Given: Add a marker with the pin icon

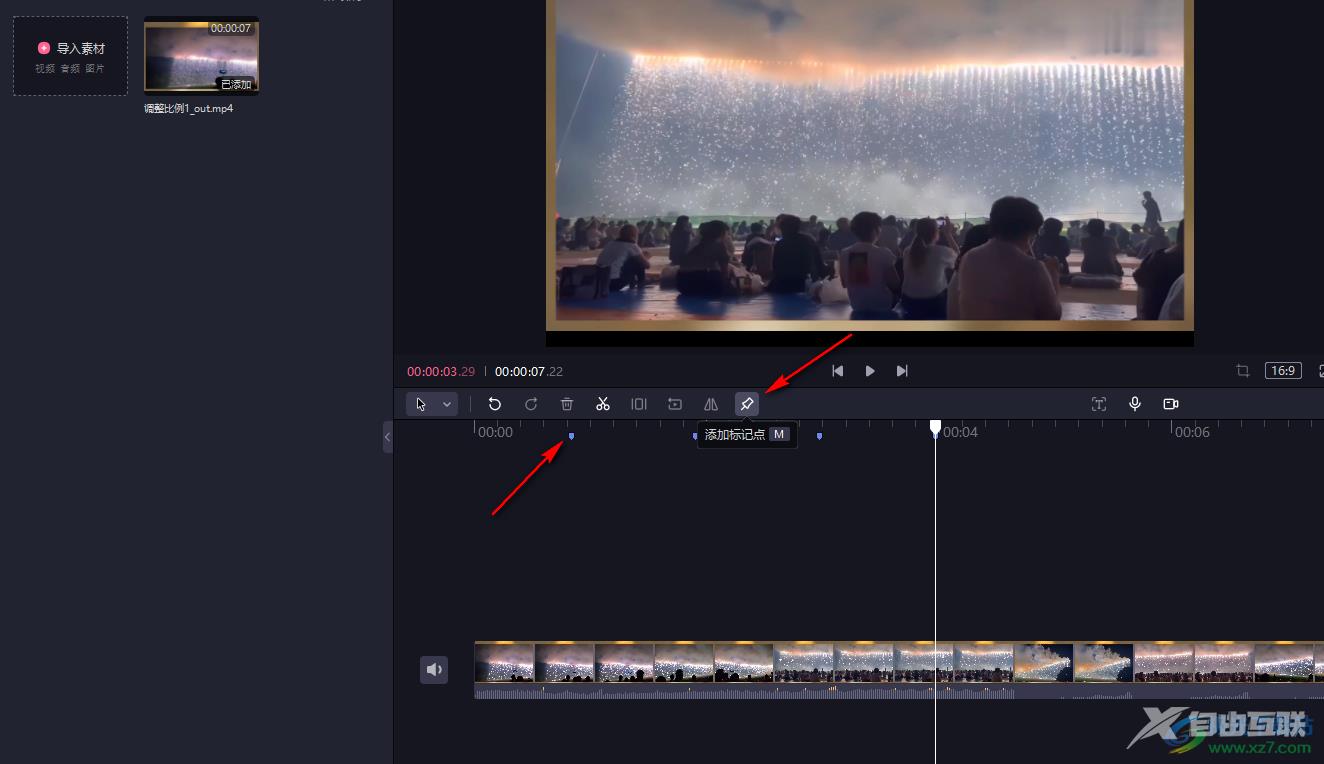Looking at the screenshot, I should click(x=747, y=404).
